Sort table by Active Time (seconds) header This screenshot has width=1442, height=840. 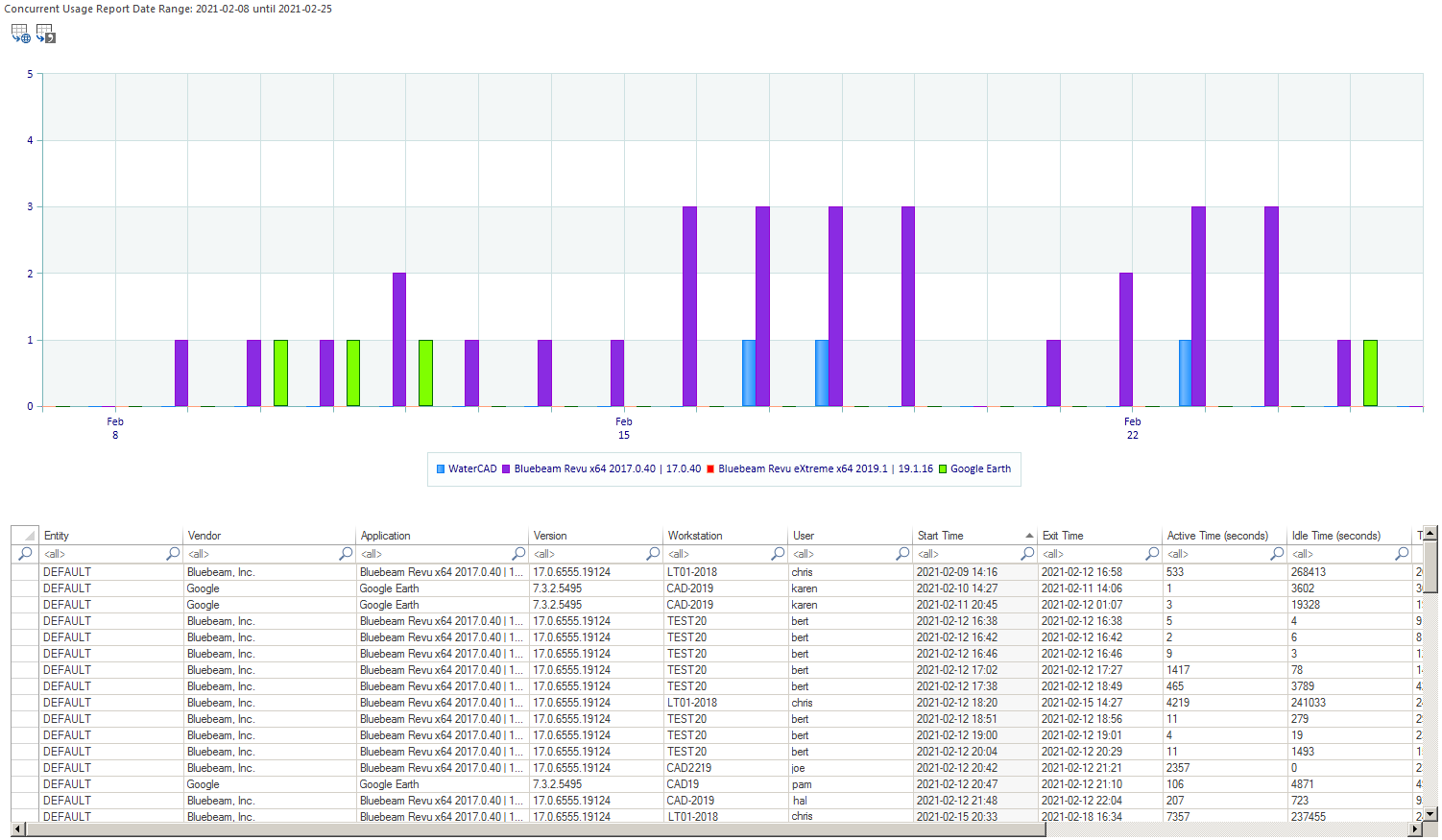click(1217, 536)
